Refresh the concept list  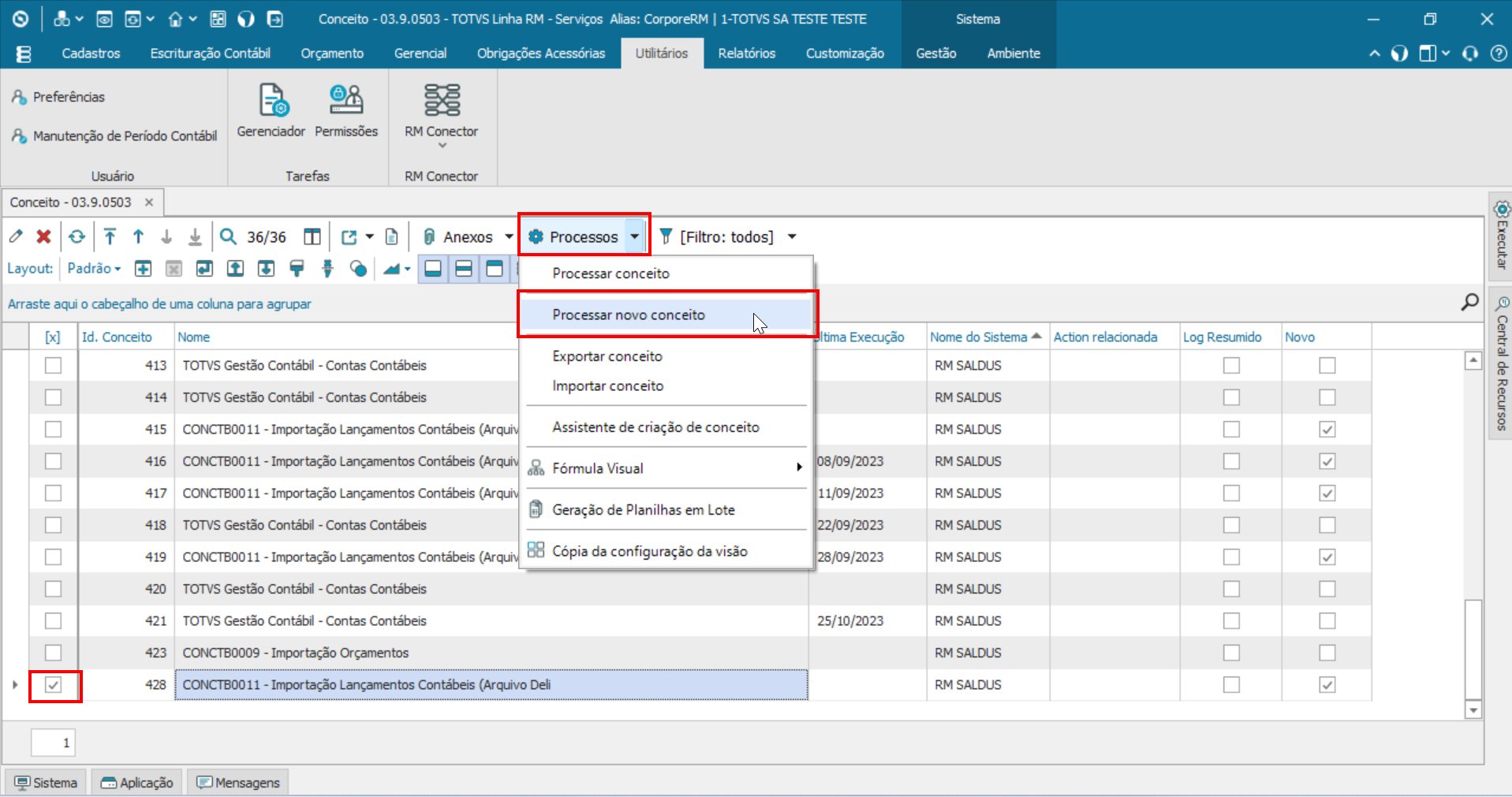click(77, 236)
